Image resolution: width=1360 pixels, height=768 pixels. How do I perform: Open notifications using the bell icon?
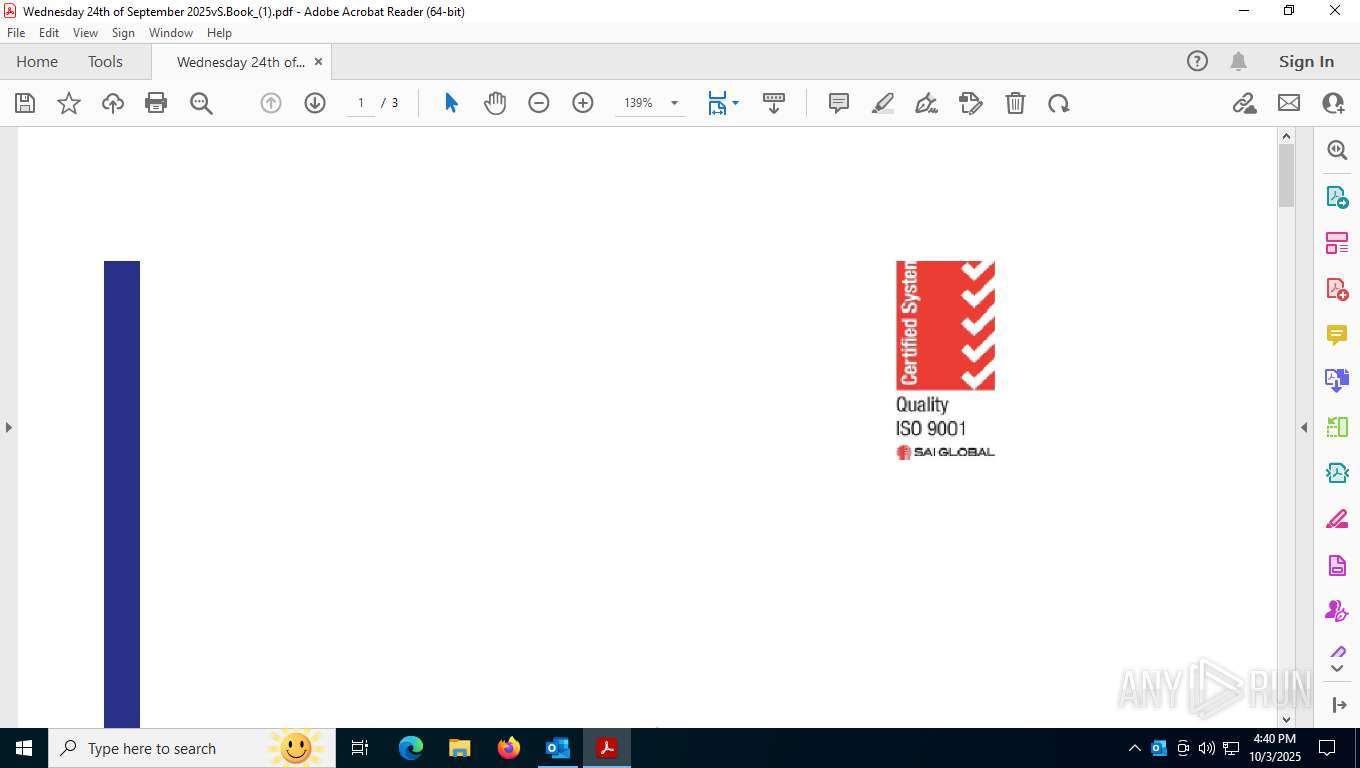1238,62
